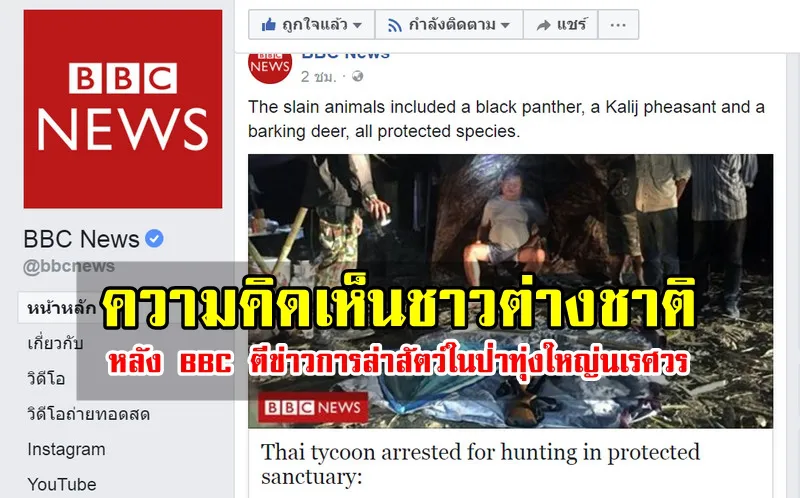Open the Thai tycoon arrested article headline
The width and height of the screenshot is (800, 498).
click(x=480, y=464)
